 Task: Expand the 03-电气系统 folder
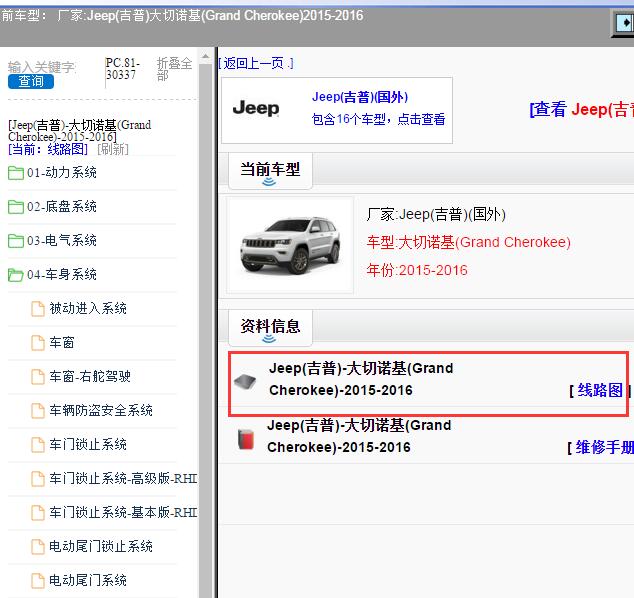[x=61, y=241]
